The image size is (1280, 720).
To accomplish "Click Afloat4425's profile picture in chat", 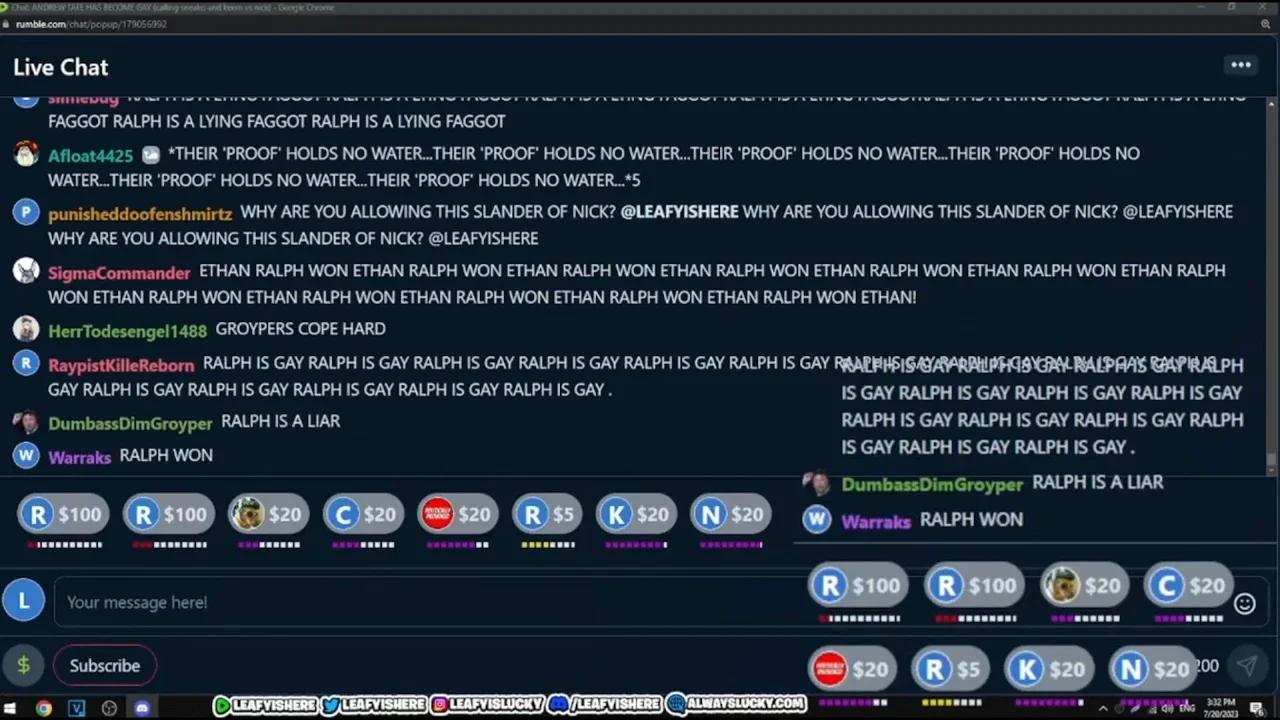I will 26,153.
